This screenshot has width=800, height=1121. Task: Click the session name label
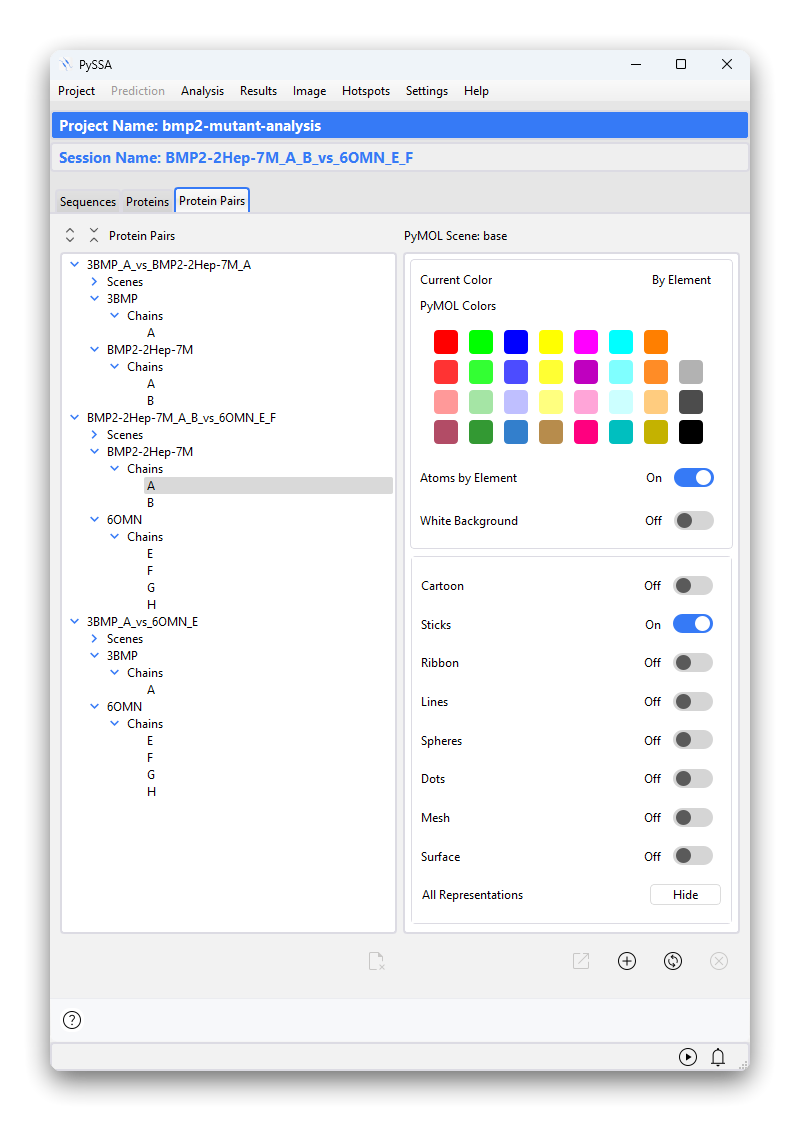coord(236,157)
